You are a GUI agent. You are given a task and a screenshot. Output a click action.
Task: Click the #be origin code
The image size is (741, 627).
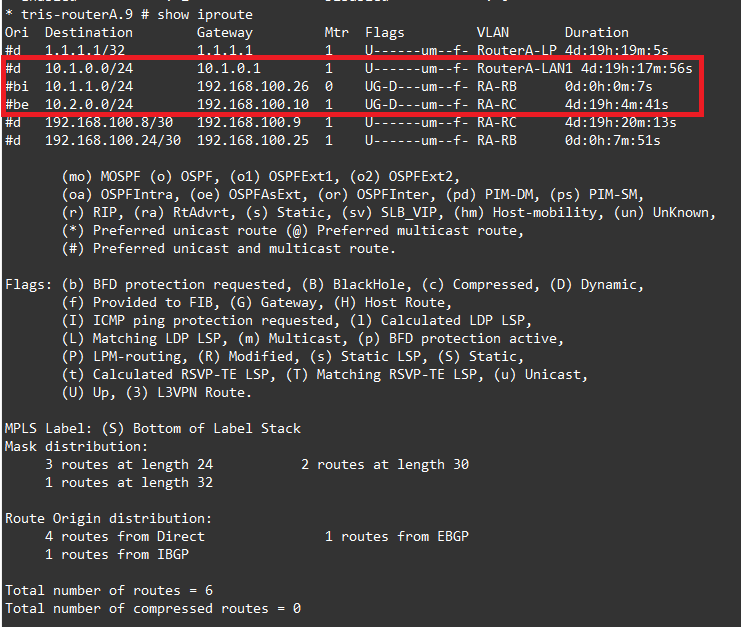click(16, 104)
